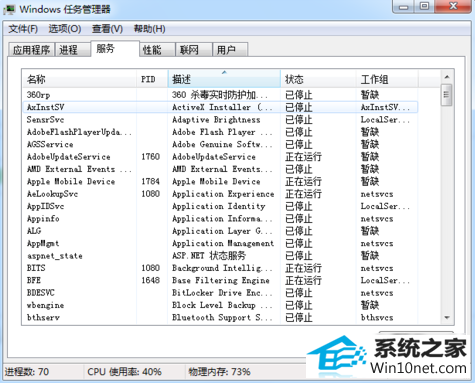
Task: Select the SensrSvc service row
Action: pyautogui.click(x=220, y=120)
